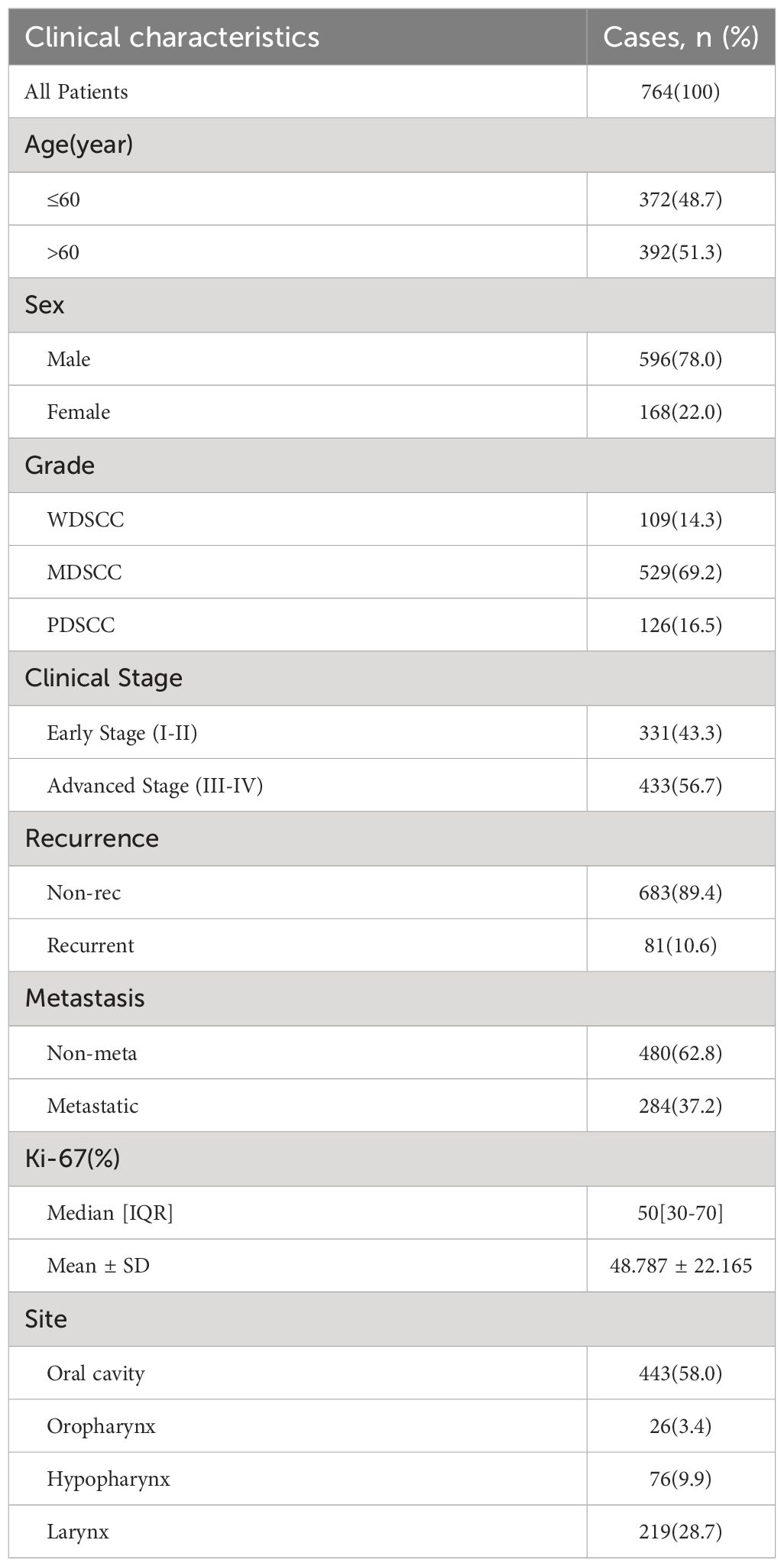Click the Recurrent row label
This screenshot has height=1566, width=784.
point(90,945)
